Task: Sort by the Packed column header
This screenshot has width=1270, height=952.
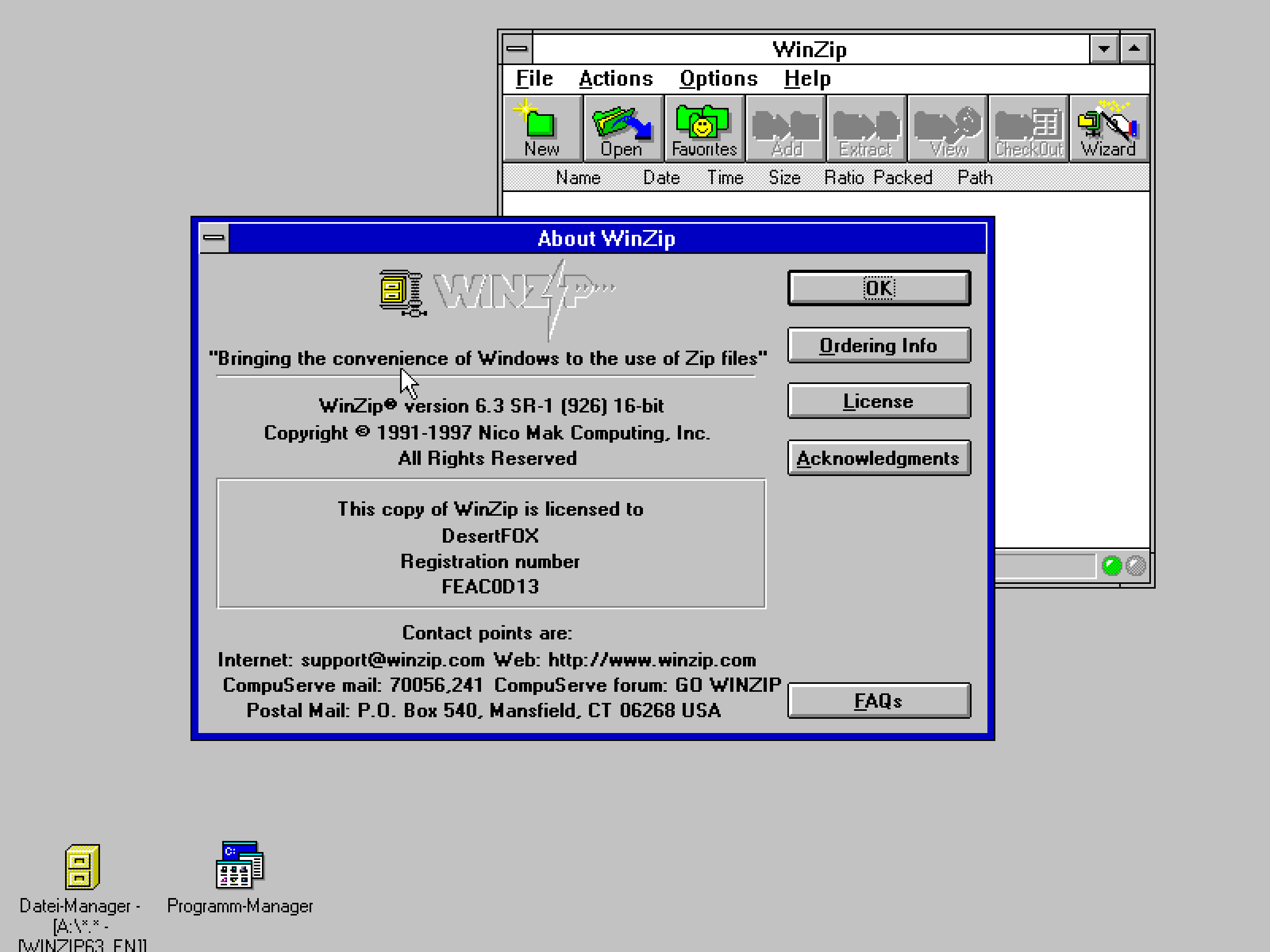Action: pyautogui.click(x=903, y=178)
